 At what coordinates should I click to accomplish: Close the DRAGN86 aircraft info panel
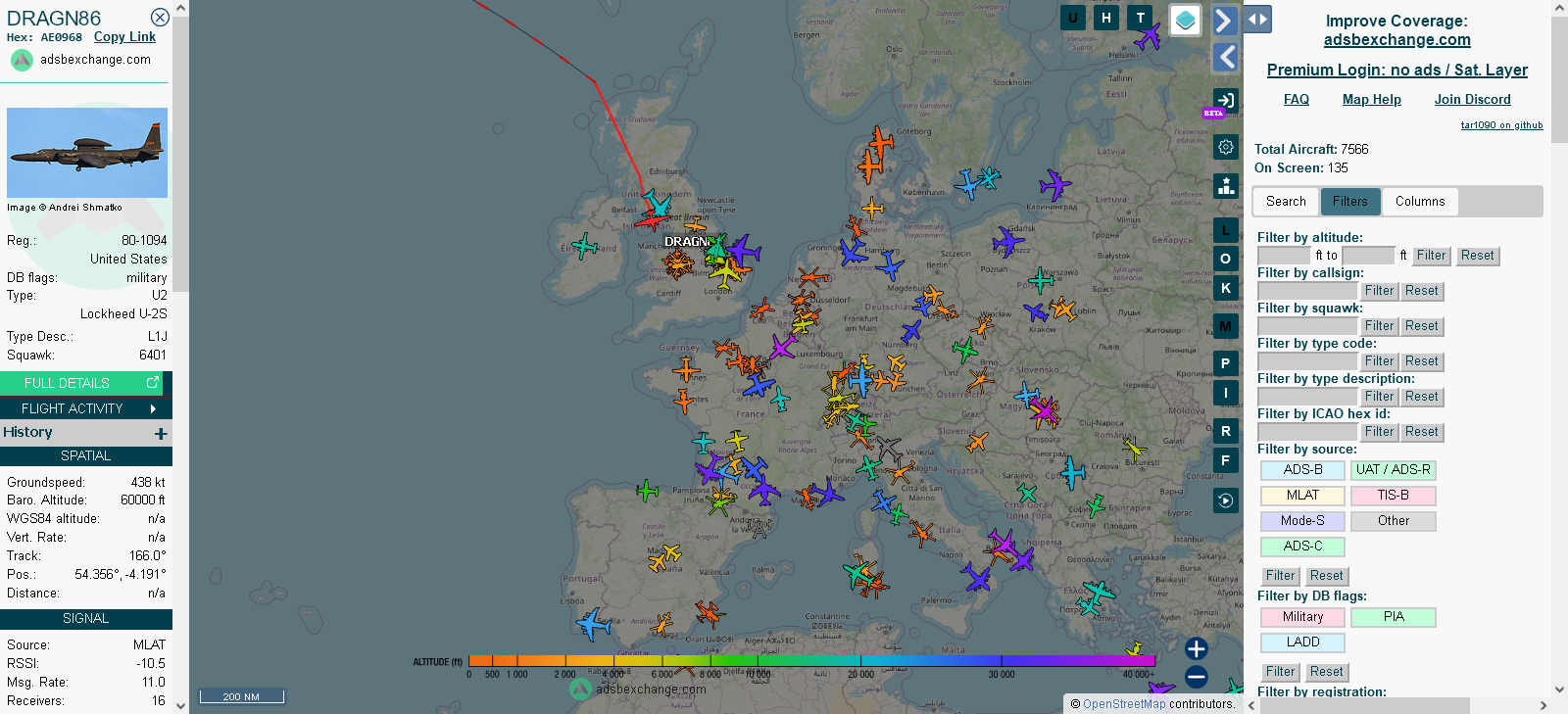point(160,18)
